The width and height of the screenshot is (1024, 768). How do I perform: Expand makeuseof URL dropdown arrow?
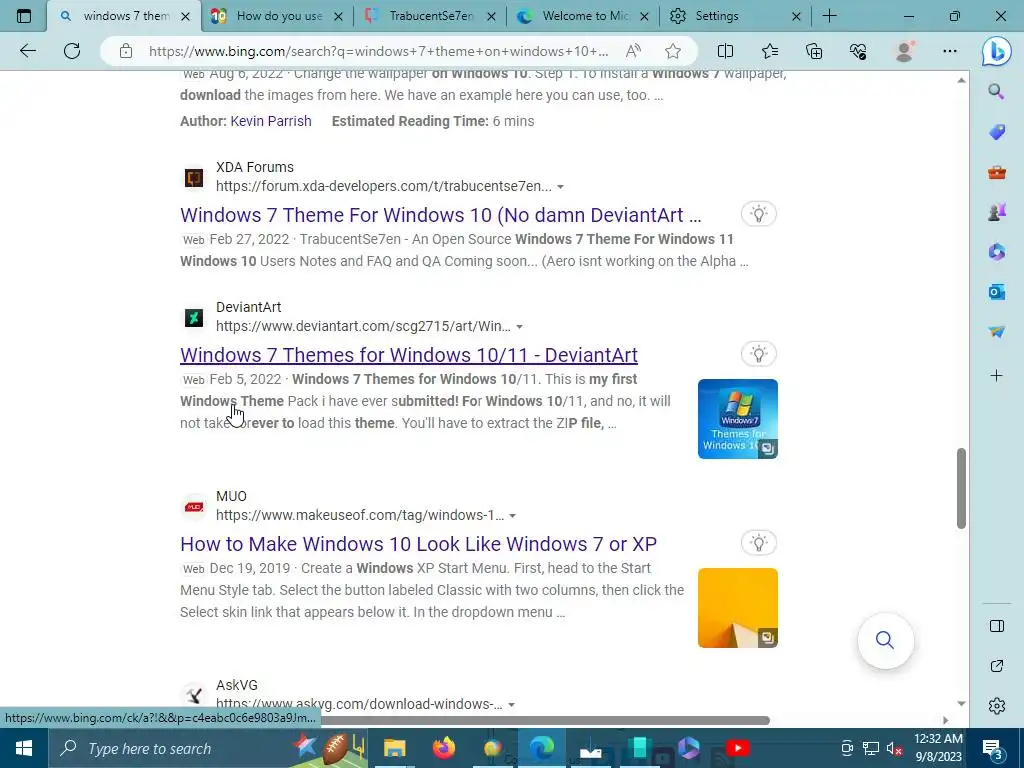[513, 516]
